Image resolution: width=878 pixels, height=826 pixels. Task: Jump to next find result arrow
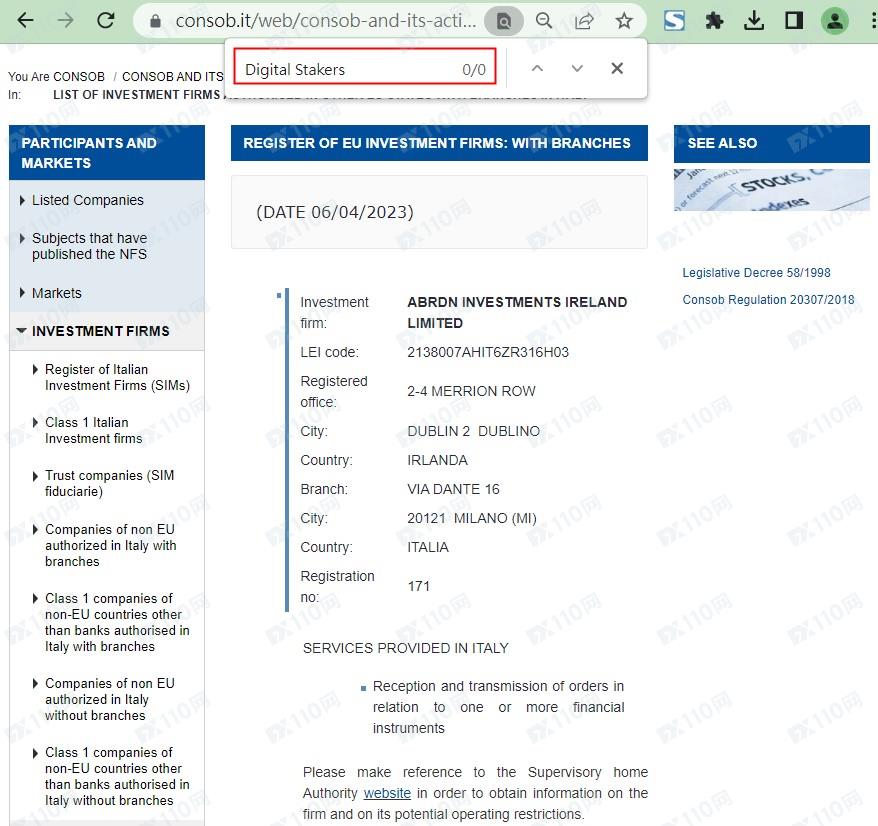coord(577,69)
